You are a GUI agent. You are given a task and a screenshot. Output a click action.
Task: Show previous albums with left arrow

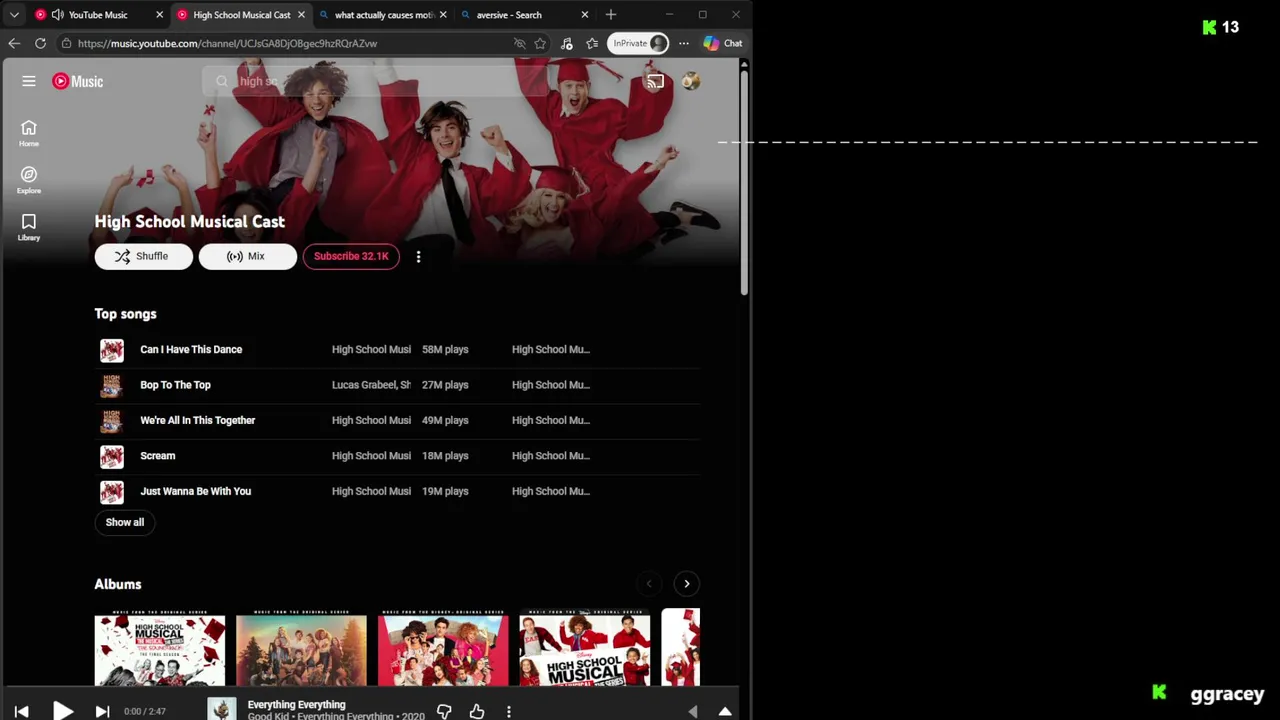[x=649, y=584]
